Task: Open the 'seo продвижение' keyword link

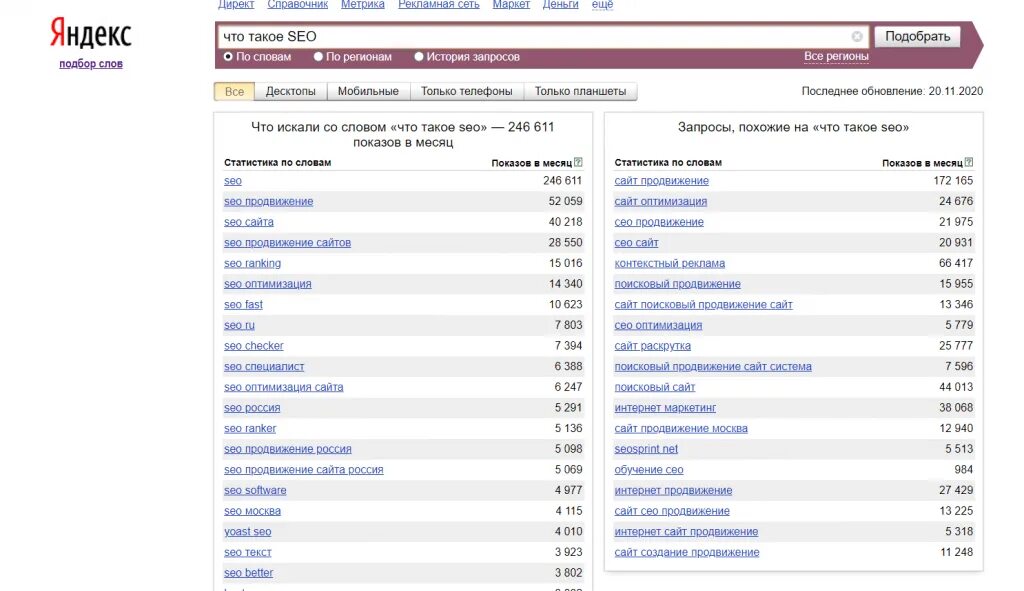Action: point(268,202)
